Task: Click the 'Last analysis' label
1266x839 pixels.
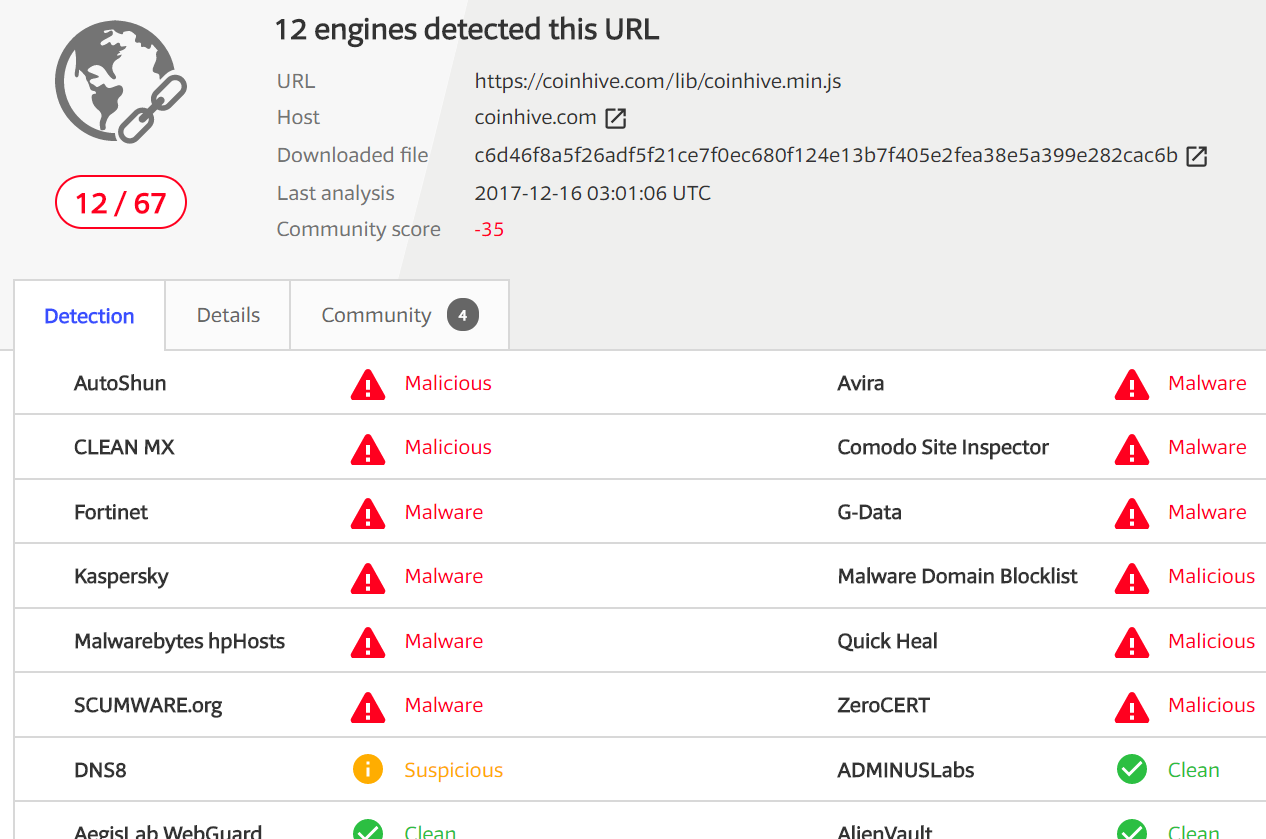Action: (x=336, y=193)
